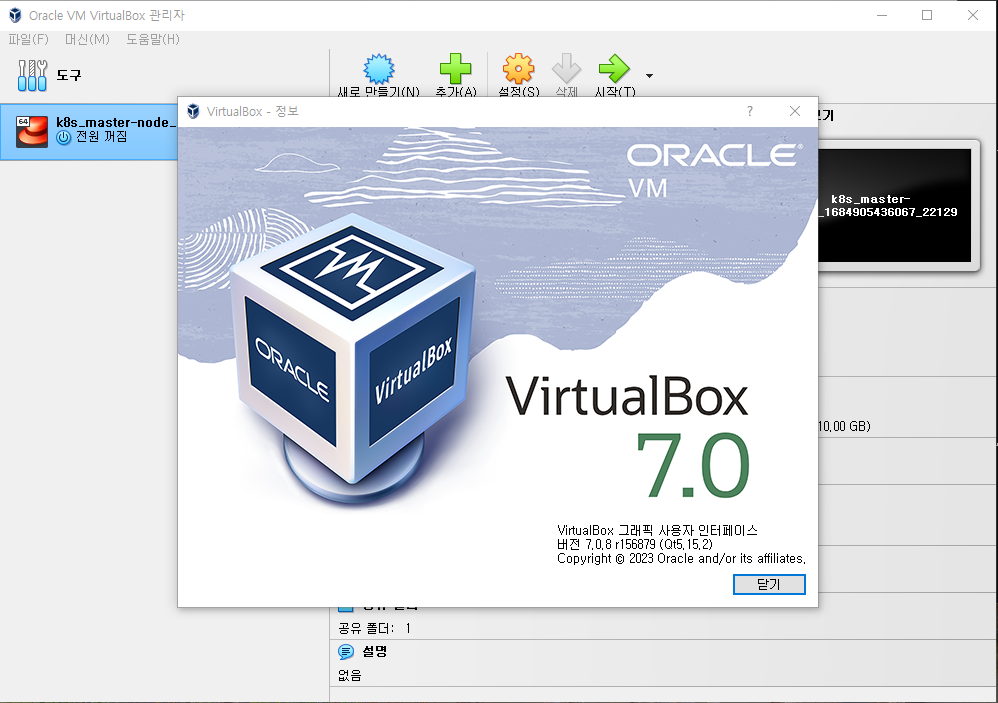Click the '없음' description text
Image resolution: width=998 pixels, height=703 pixels.
(349, 675)
